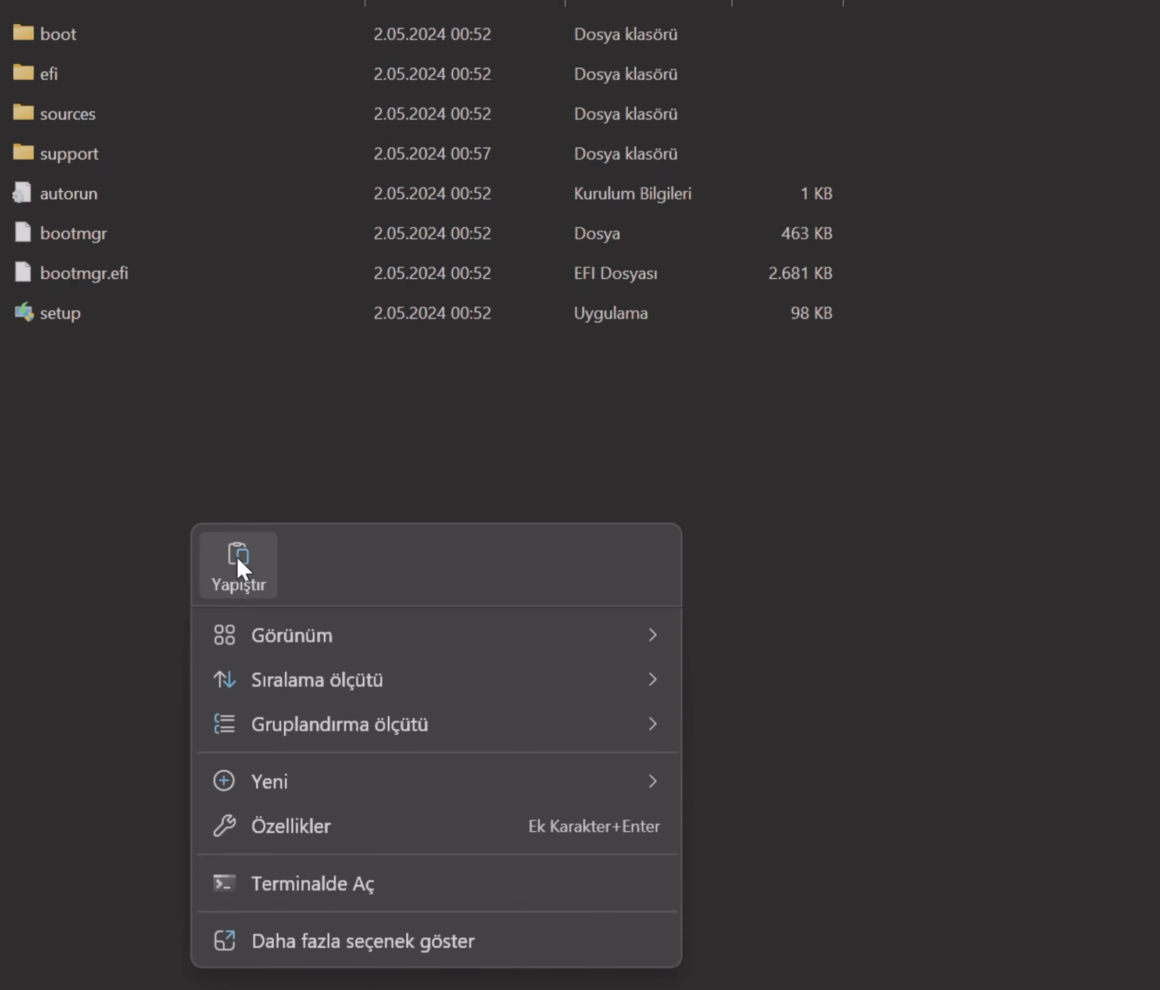Screen dimensions: 1160x990
Task: Click the autorun file icon
Action: (x=23, y=193)
